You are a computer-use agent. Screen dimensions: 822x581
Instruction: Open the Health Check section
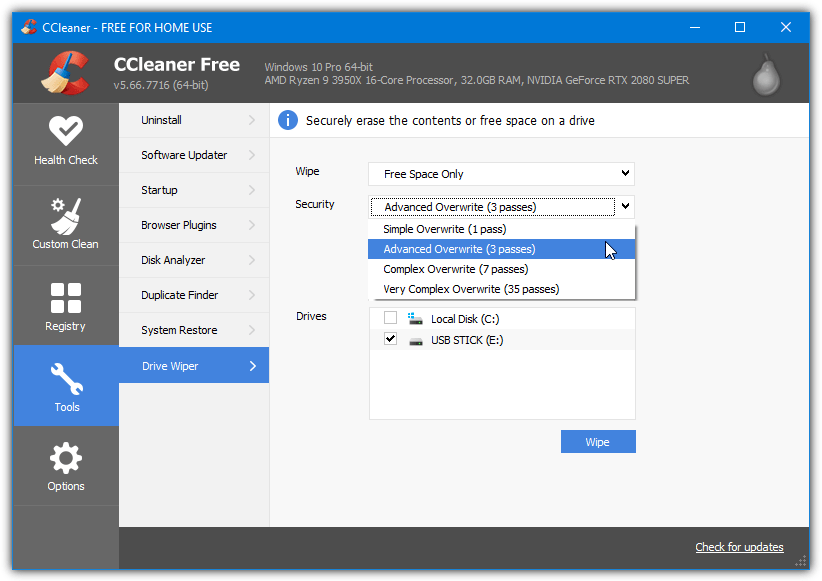pyautogui.click(x=66, y=143)
